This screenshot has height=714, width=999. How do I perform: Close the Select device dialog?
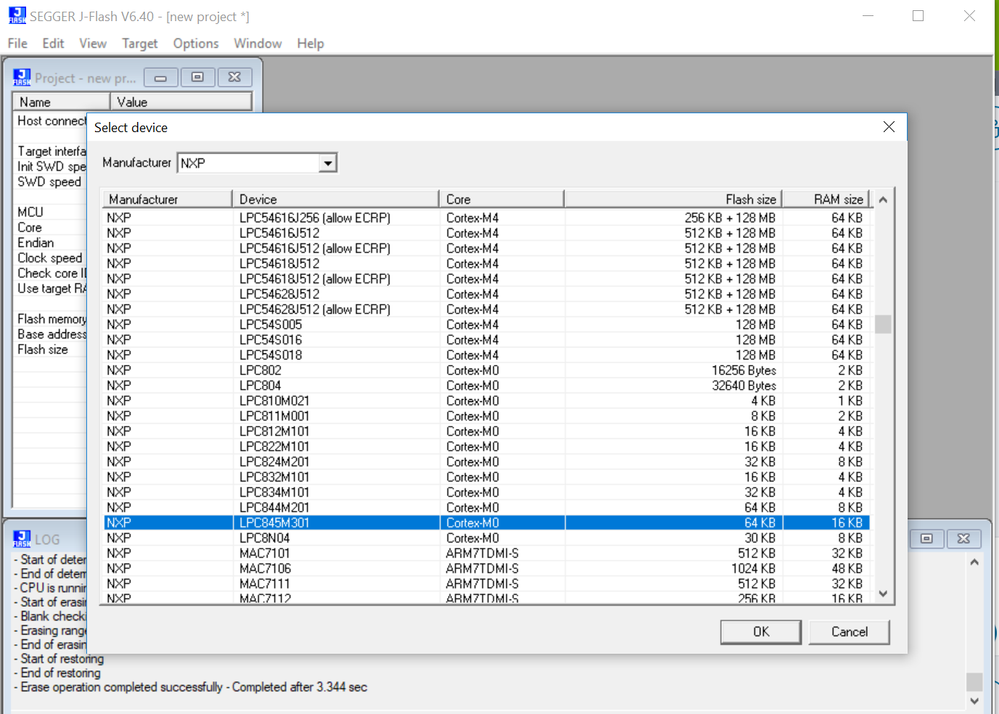tap(889, 127)
